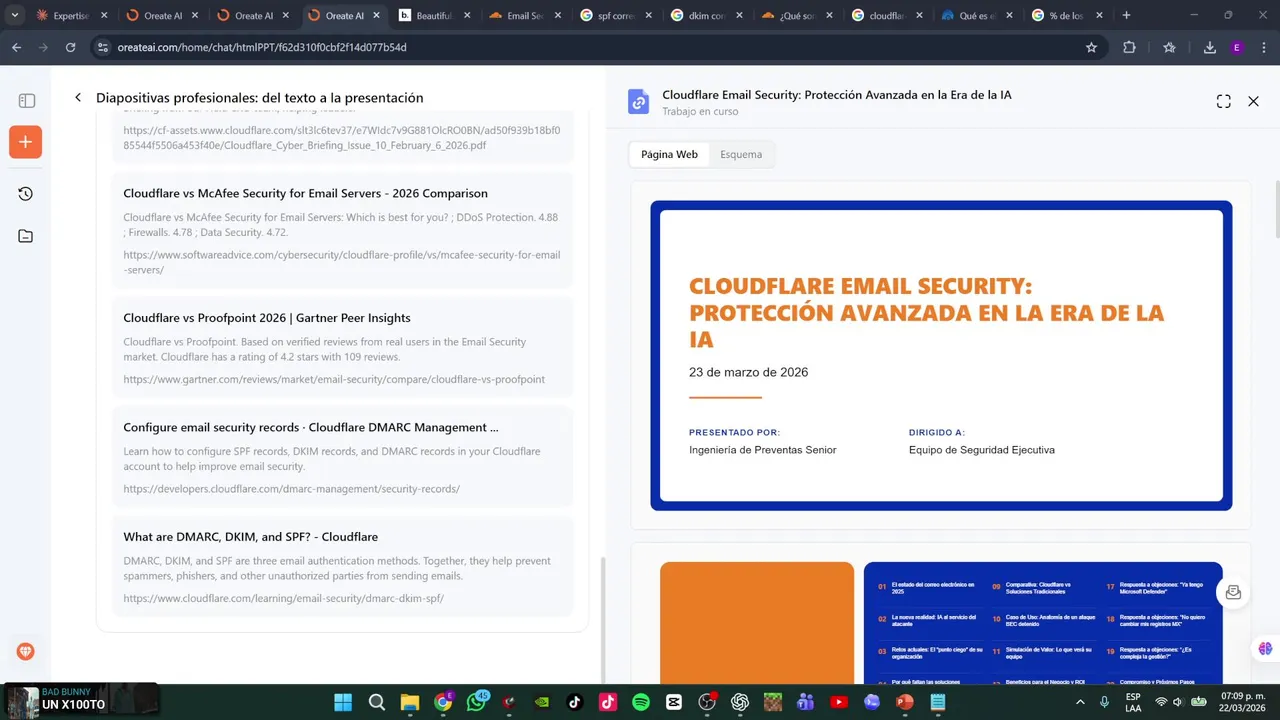Switch to the Esquema tab
1280x720 pixels.
741,155
